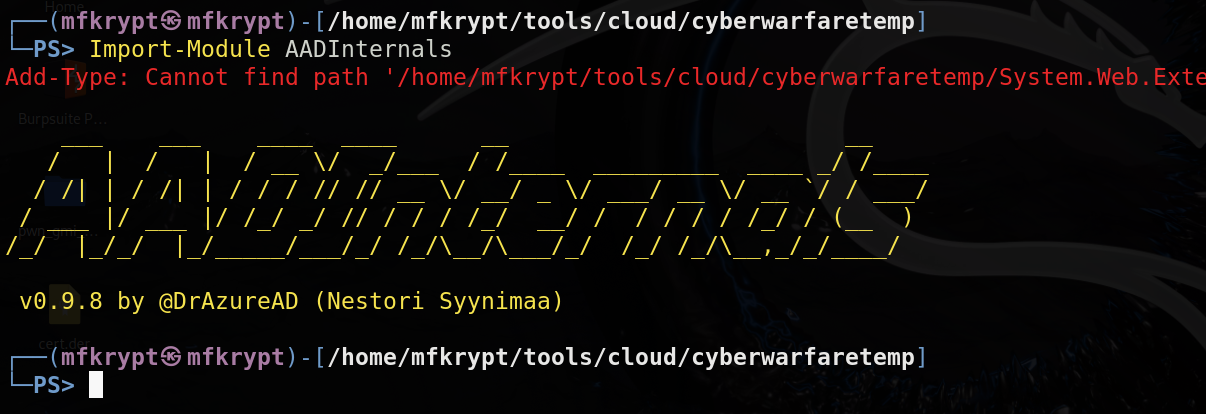Click the red Add-Type error label

coord(69,77)
